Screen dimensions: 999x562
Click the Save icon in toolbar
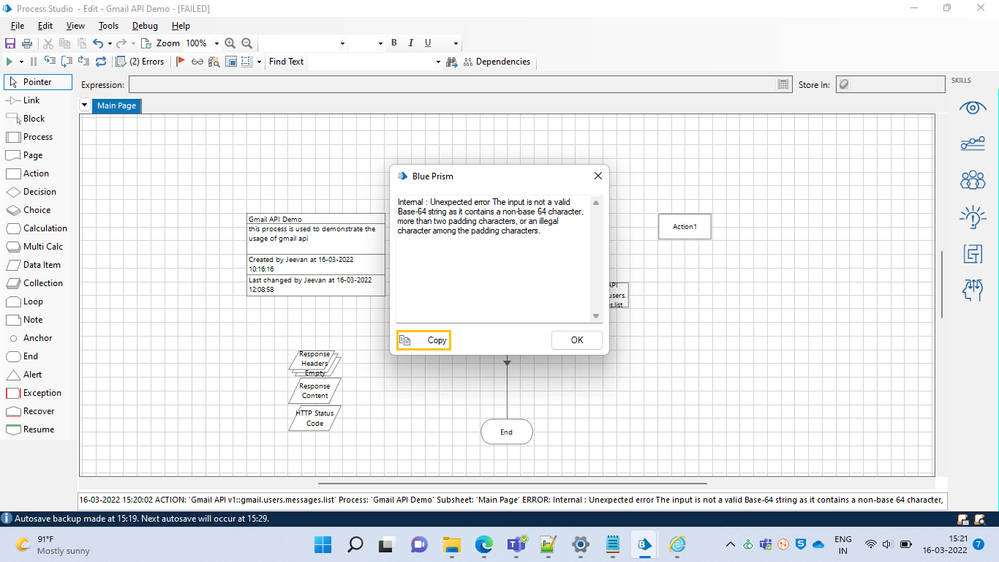(10, 44)
